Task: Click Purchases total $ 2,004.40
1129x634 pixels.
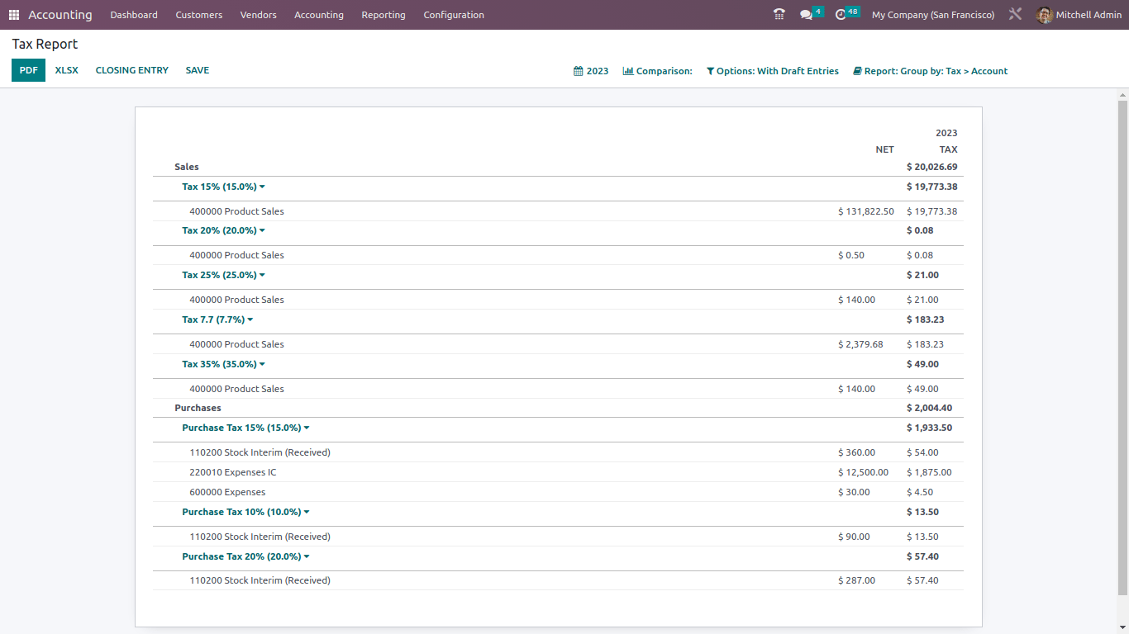Action: click(929, 408)
